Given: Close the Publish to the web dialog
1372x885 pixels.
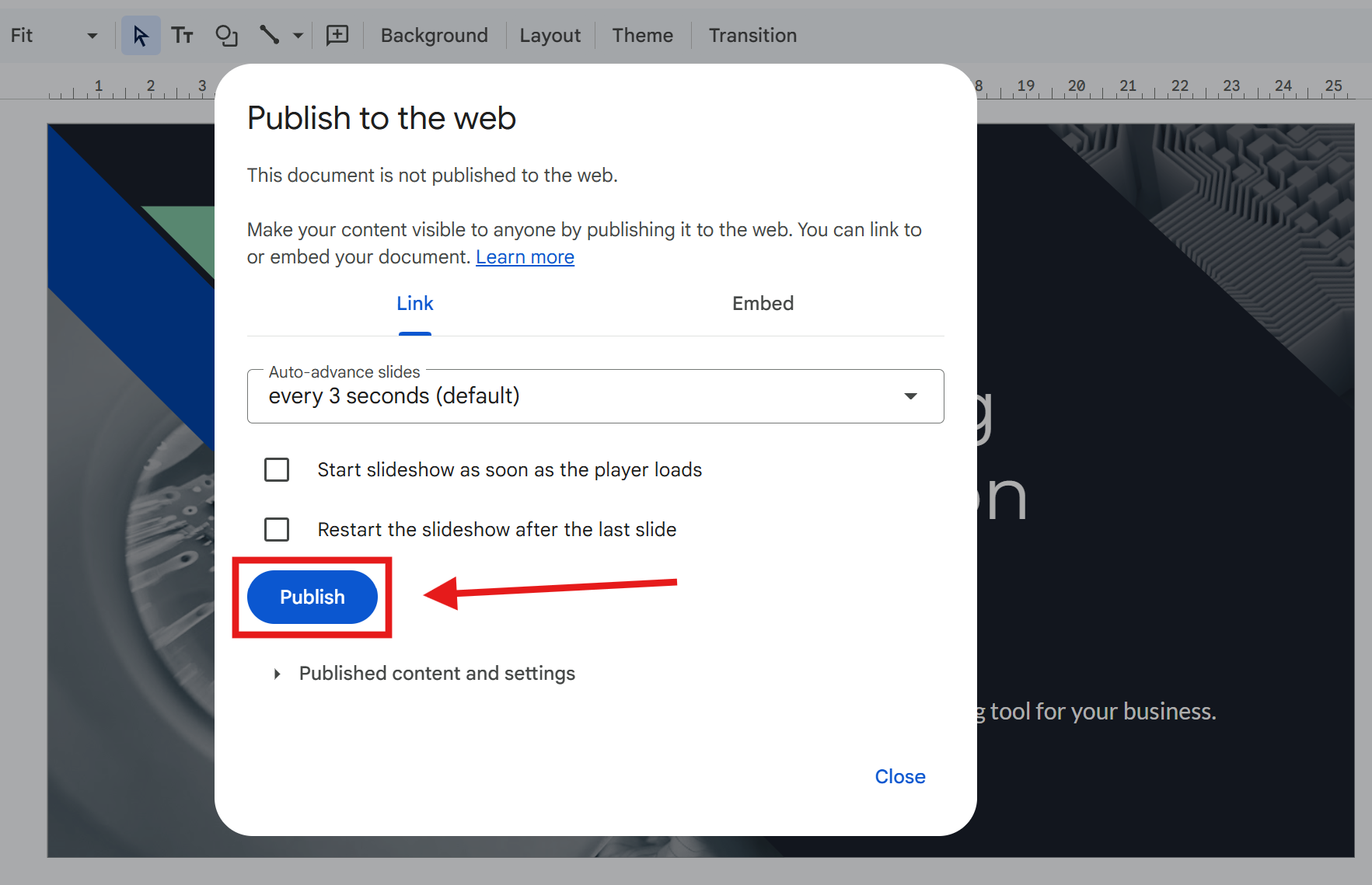Looking at the screenshot, I should point(899,777).
